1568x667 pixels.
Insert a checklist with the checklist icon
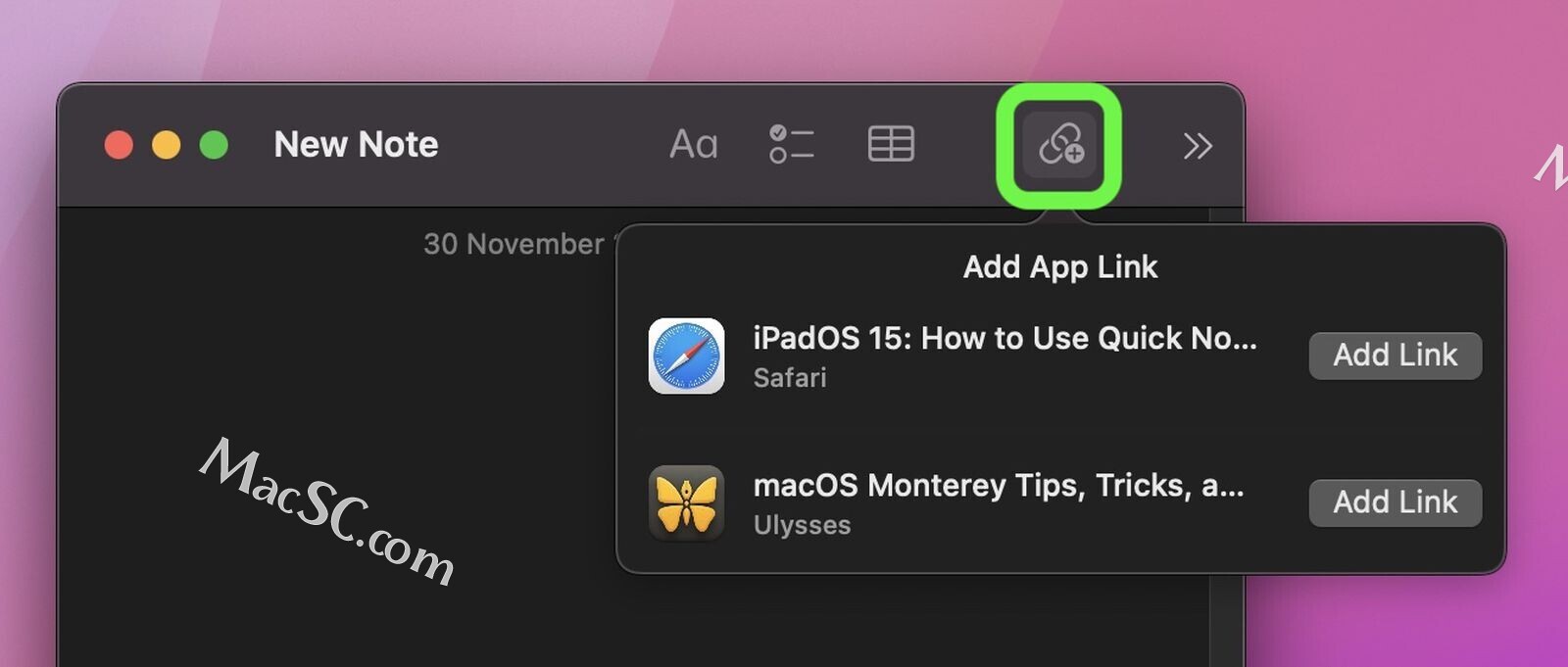[792, 144]
